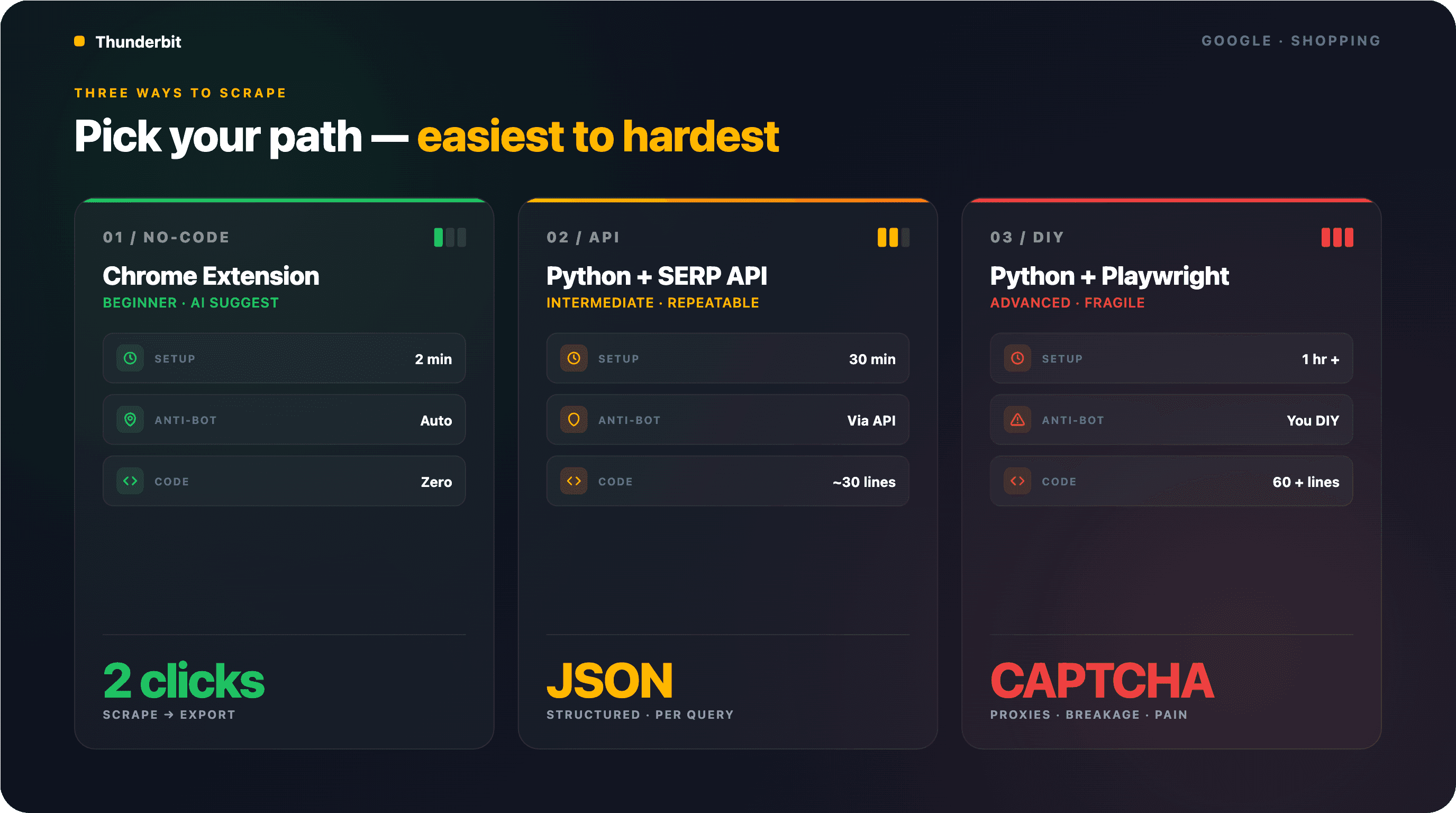Toggle the green difficulty indicator on the No-Code card

450,238
